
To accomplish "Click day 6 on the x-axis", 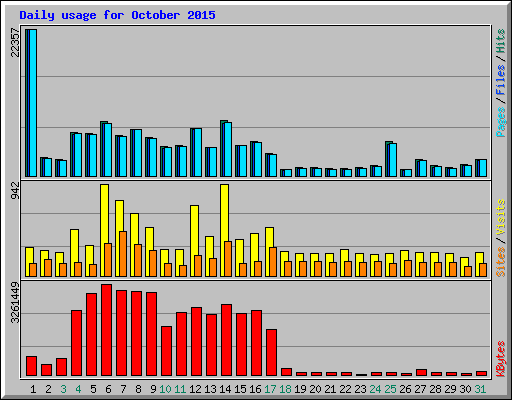I will [108, 389].
